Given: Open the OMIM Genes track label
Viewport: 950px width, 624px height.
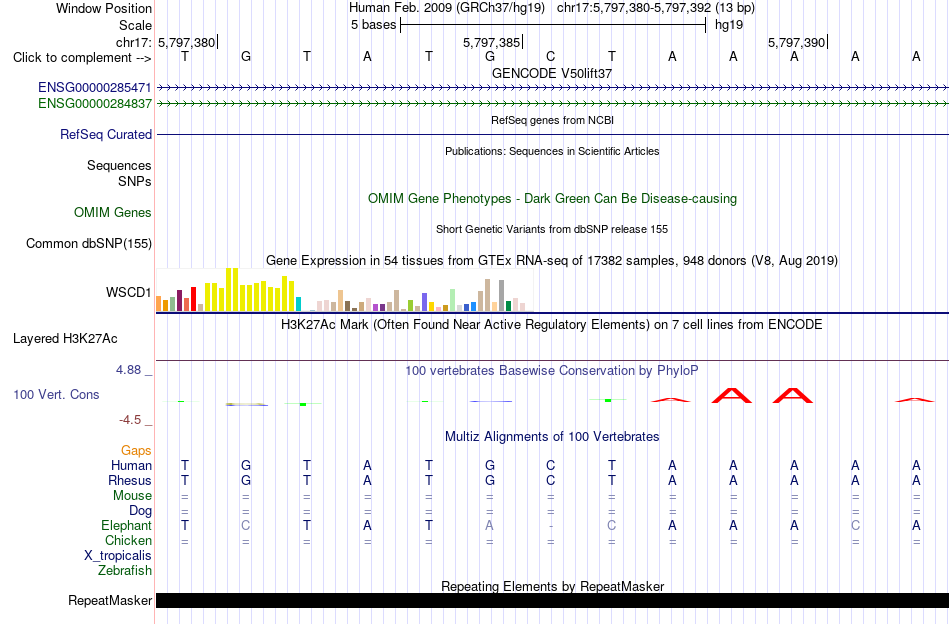Looking at the screenshot, I should (x=113, y=212).
